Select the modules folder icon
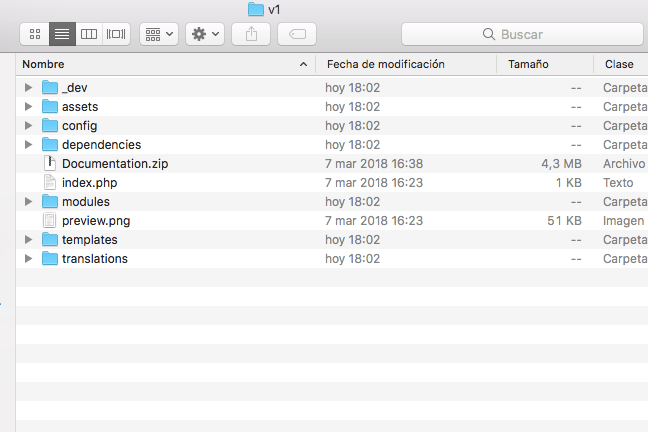 pyautogui.click(x=50, y=201)
